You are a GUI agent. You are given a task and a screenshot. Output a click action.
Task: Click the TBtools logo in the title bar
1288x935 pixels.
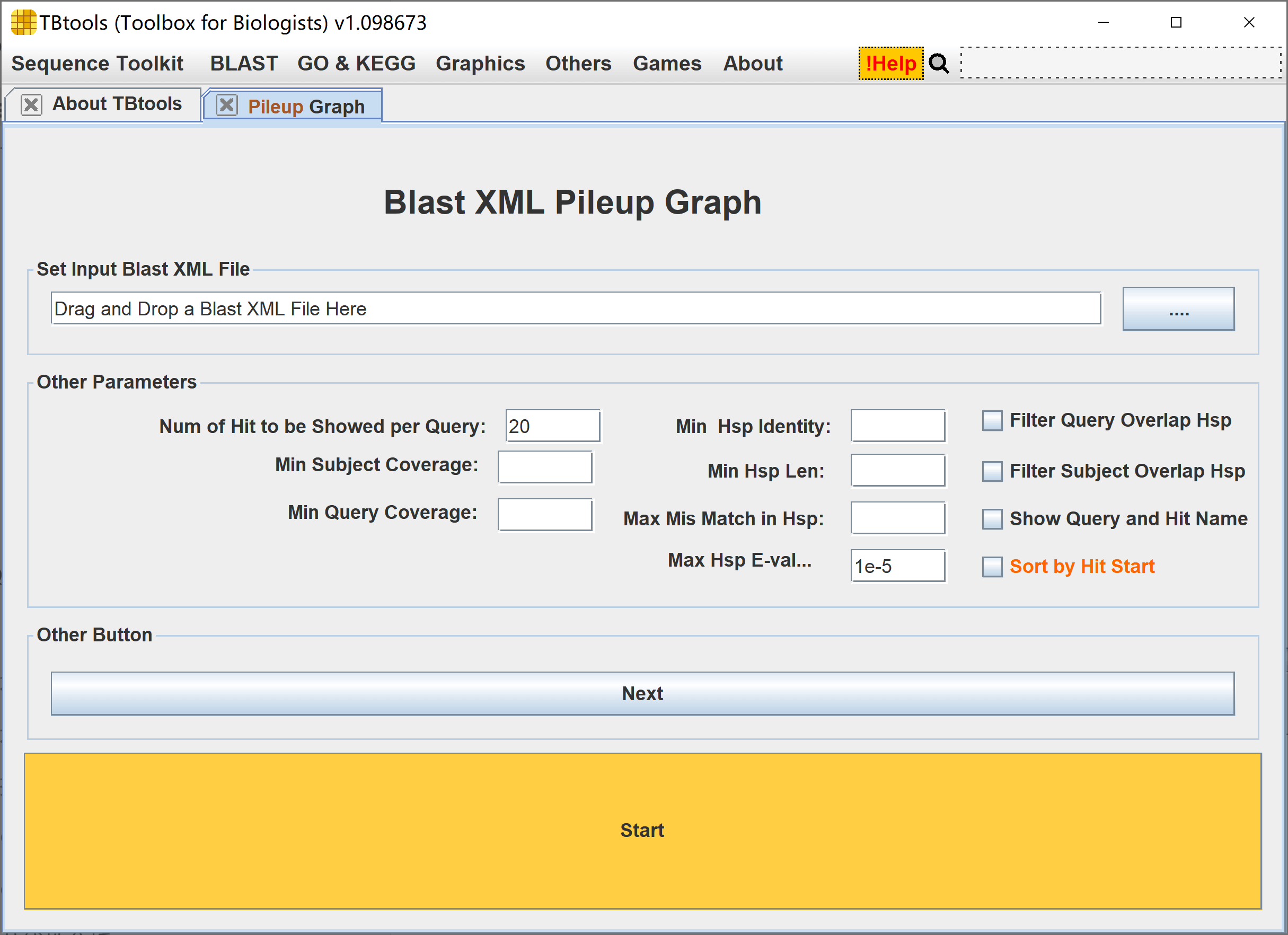point(23,23)
